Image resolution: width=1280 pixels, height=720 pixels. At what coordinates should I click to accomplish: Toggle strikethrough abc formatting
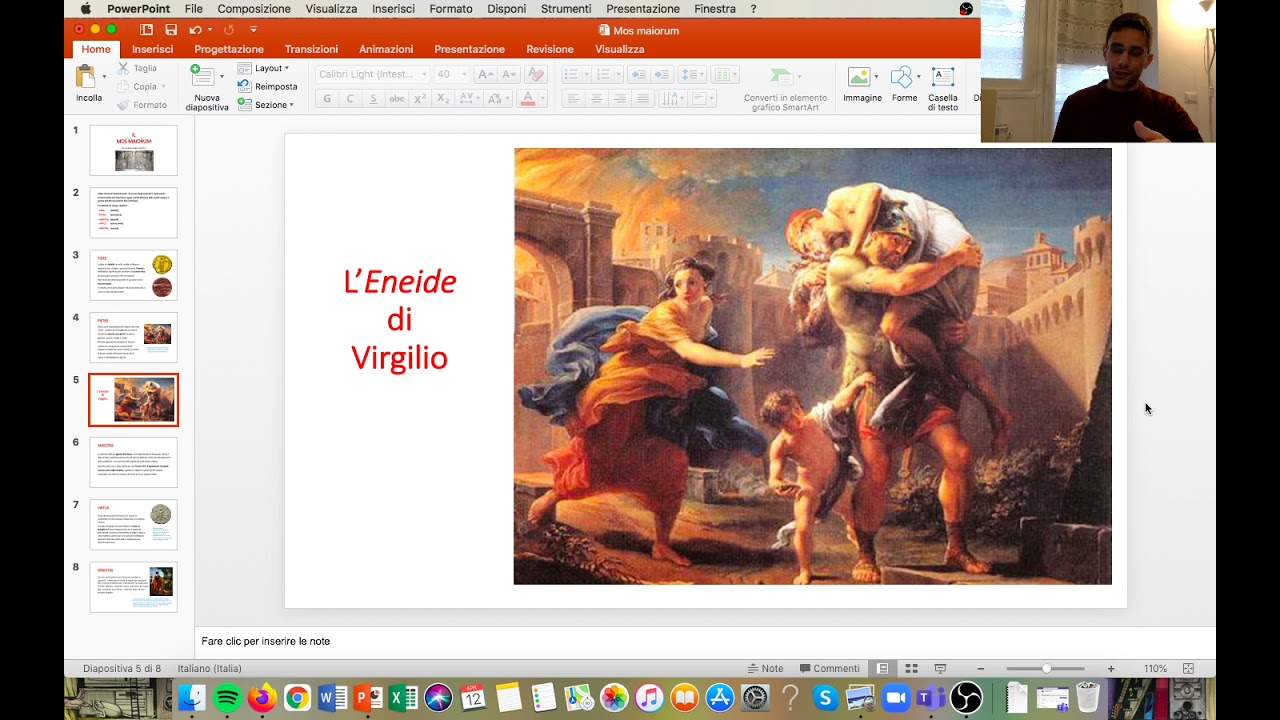click(x=397, y=98)
